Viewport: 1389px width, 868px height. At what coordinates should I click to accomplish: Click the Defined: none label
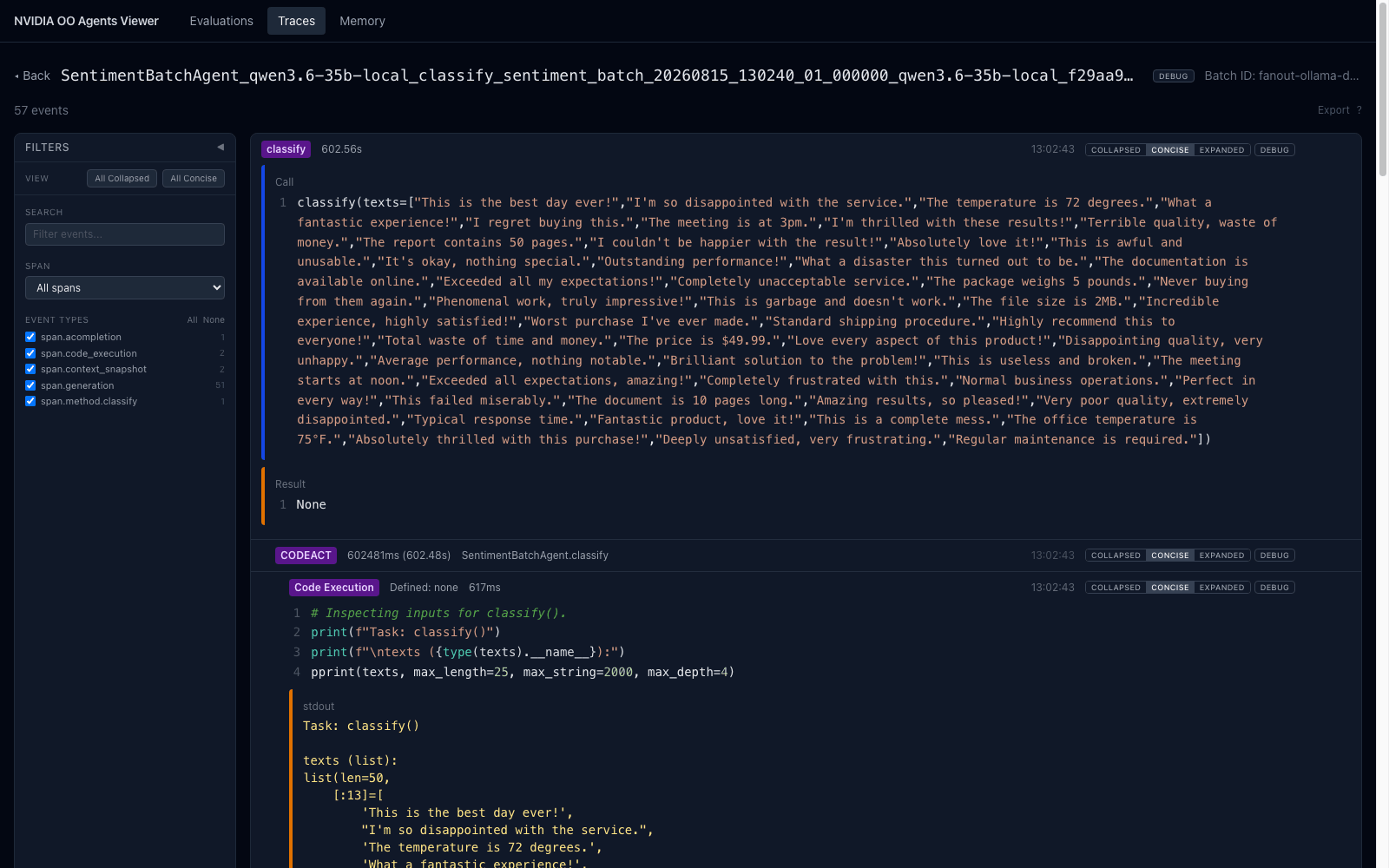click(424, 588)
